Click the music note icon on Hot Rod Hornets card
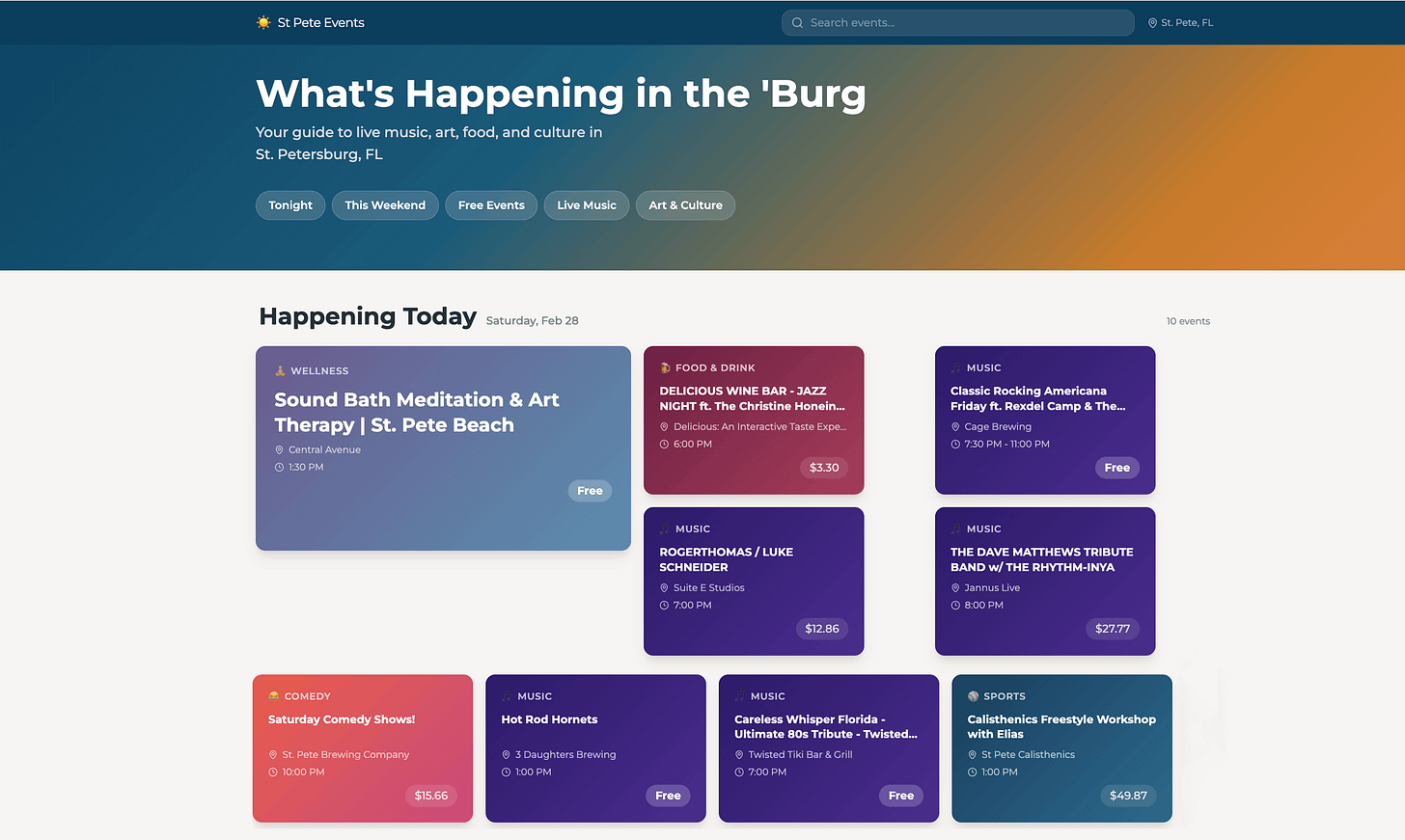This screenshot has height=840, width=1405. 507,696
